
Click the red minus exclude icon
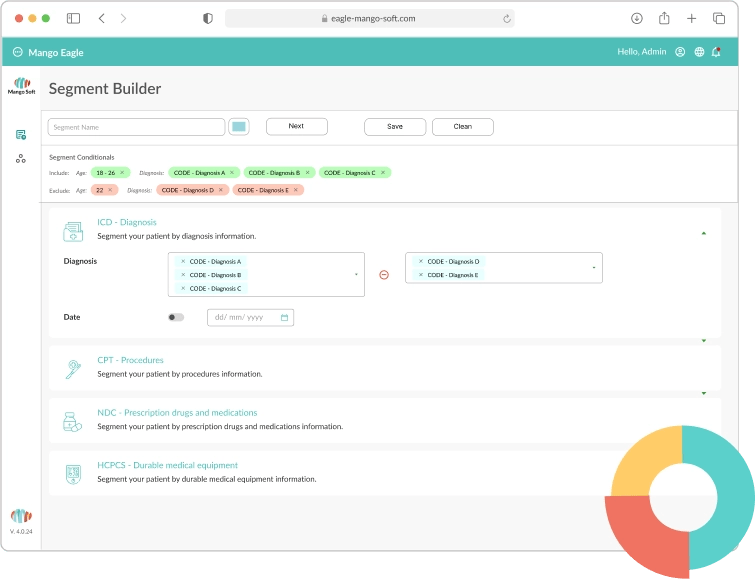point(384,275)
